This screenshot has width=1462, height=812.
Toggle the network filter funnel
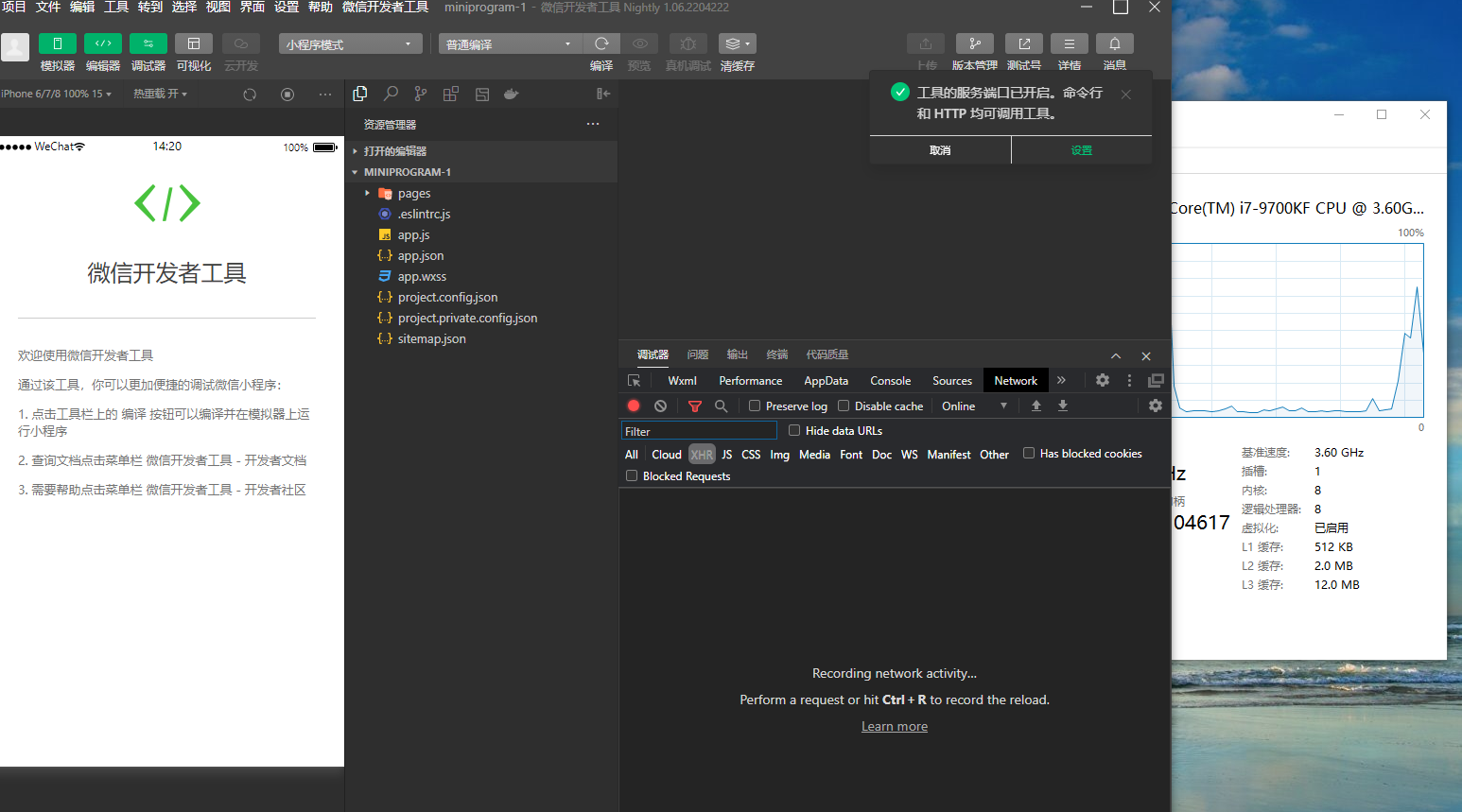pyautogui.click(x=695, y=406)
